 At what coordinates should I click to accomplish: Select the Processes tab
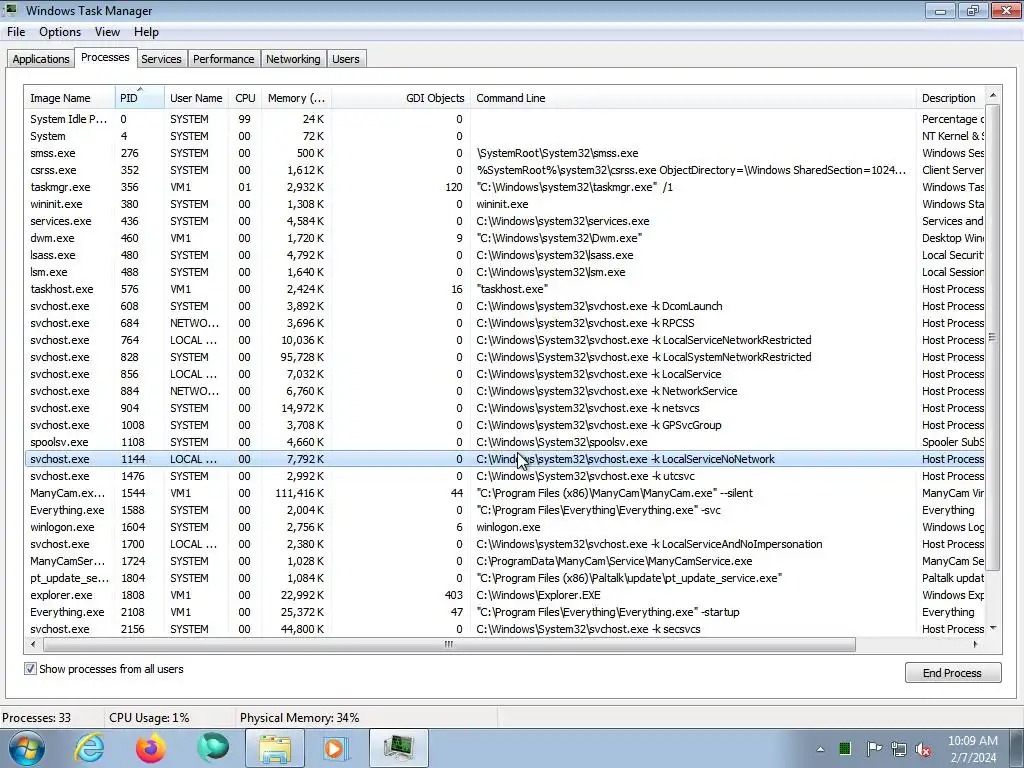(x=105, y=57)
